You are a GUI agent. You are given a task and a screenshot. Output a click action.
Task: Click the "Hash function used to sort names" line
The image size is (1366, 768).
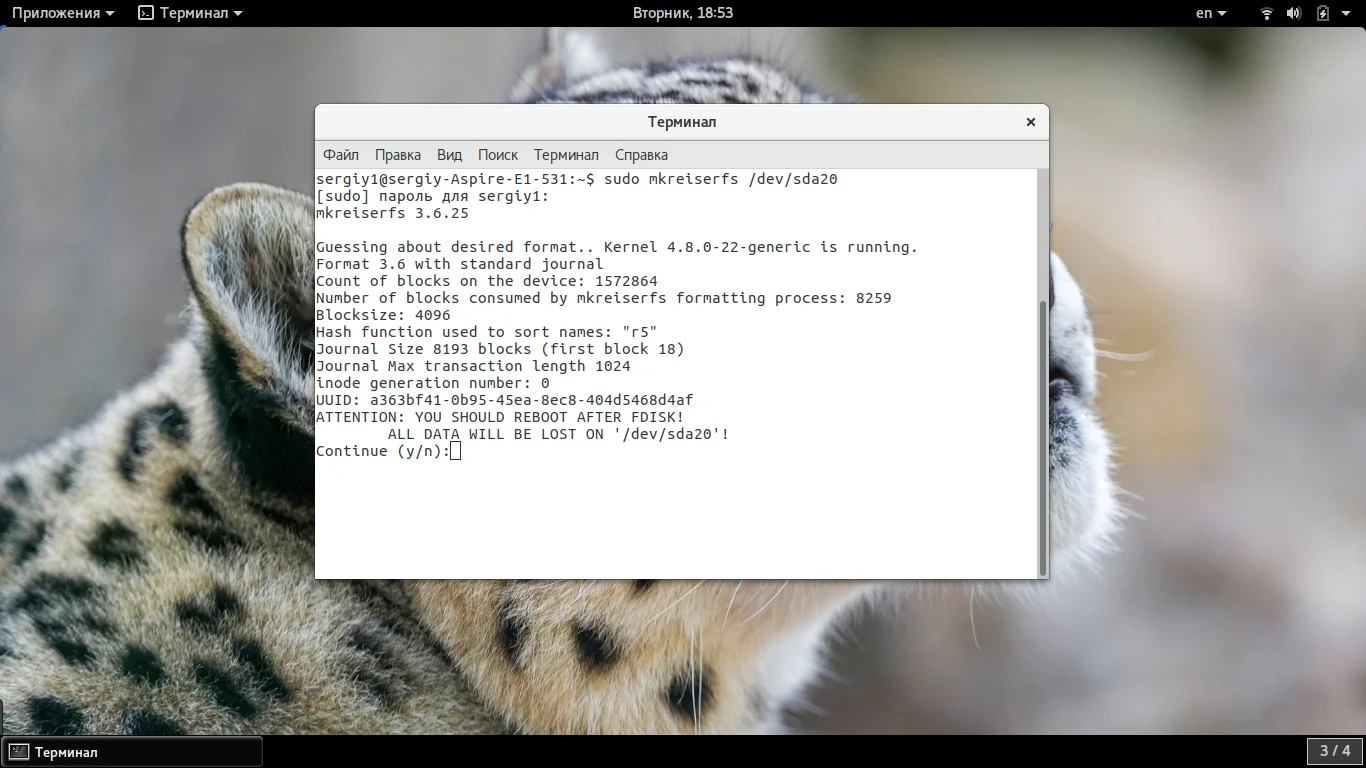pyautogui.click(x=487, y=332)
